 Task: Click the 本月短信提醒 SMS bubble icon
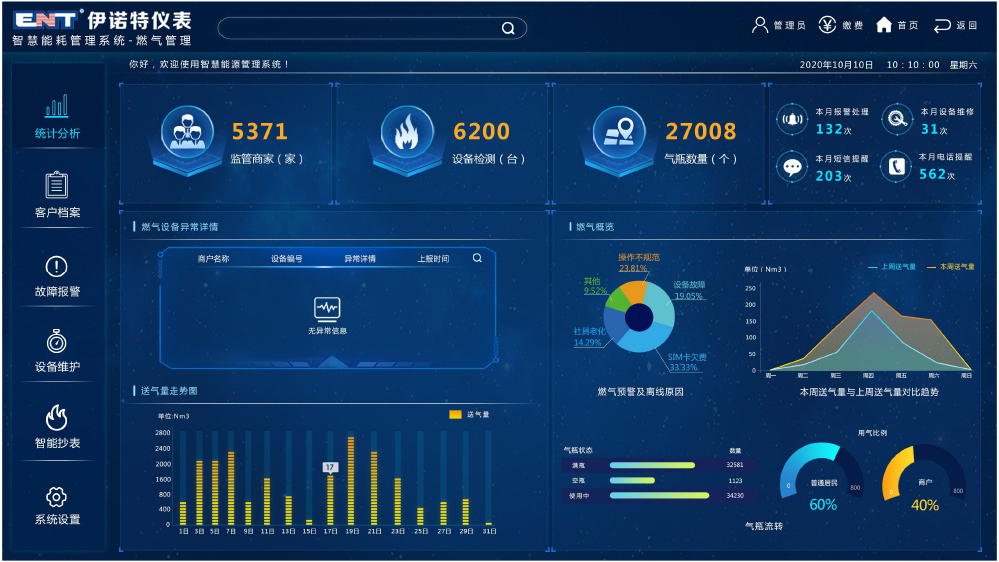[793, 166]
